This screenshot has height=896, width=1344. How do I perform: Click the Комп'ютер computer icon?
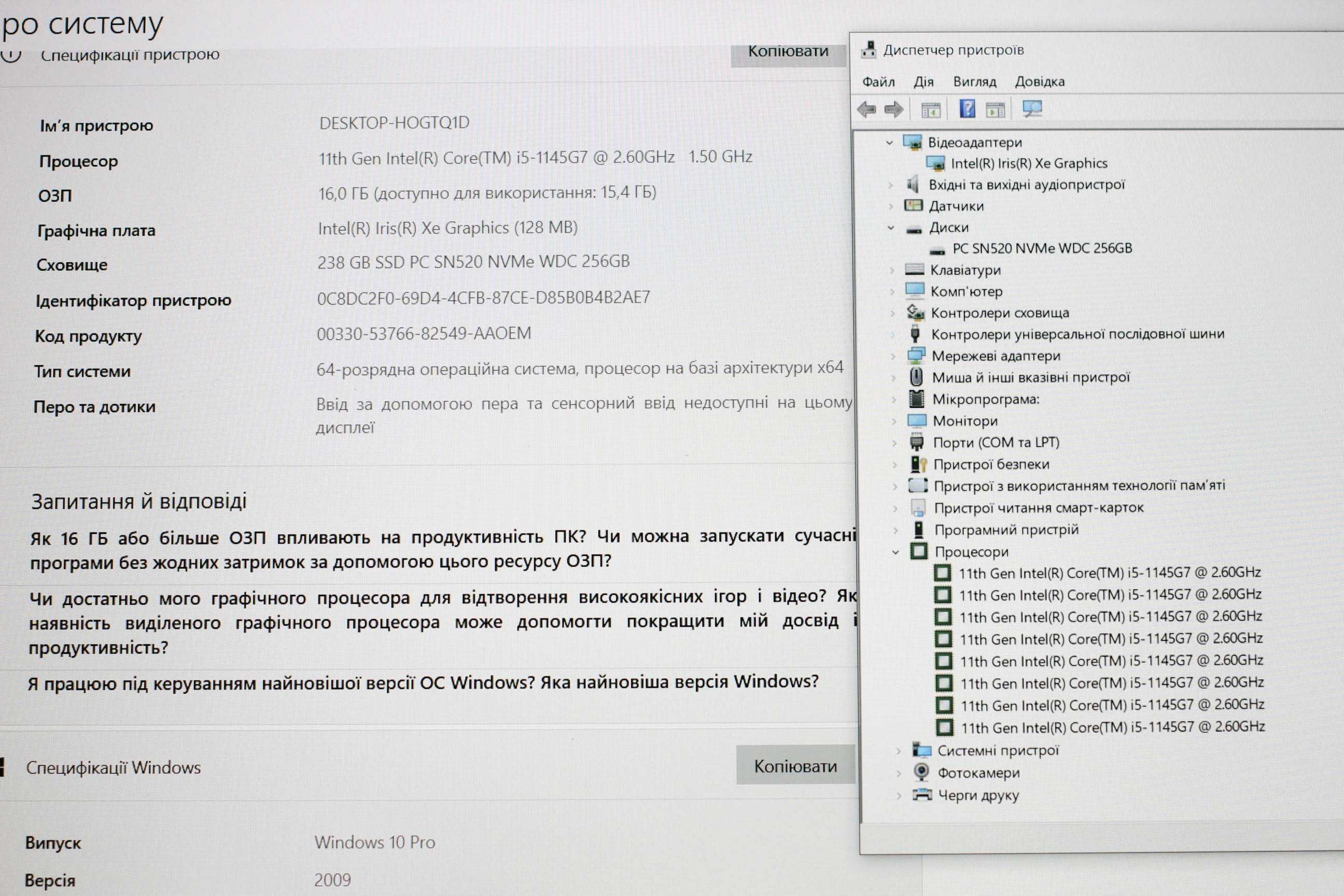pos(915,290)
